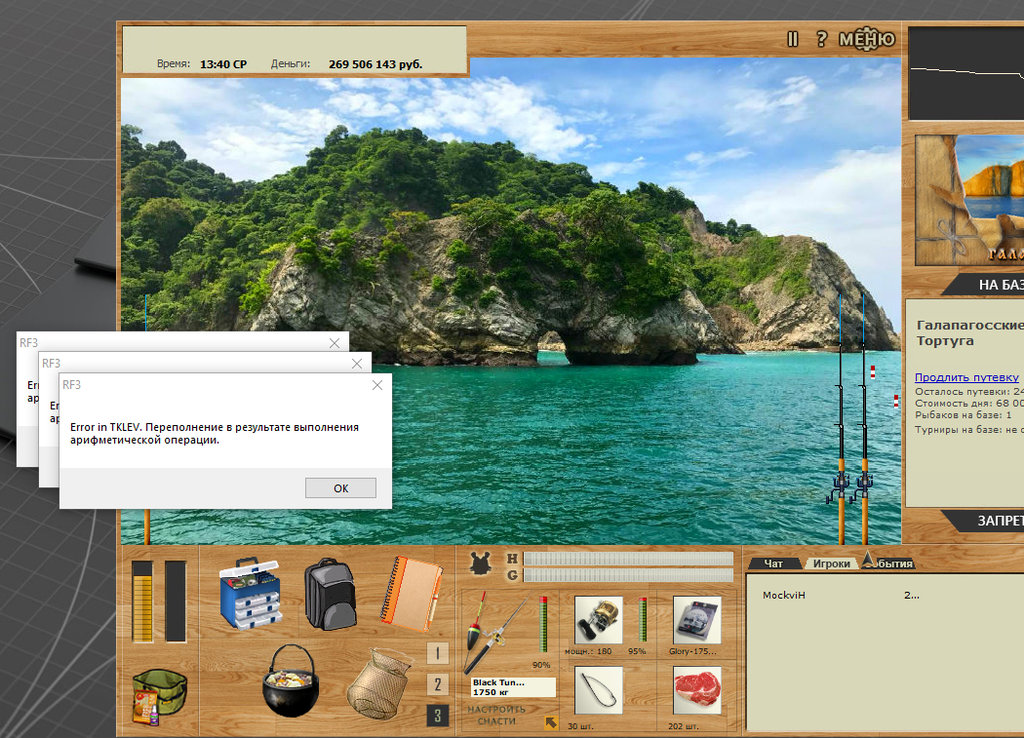This screenshot has height=738, width=1024.
Task: Pause the game with the pause icon
Action: (x=792, y=40)
